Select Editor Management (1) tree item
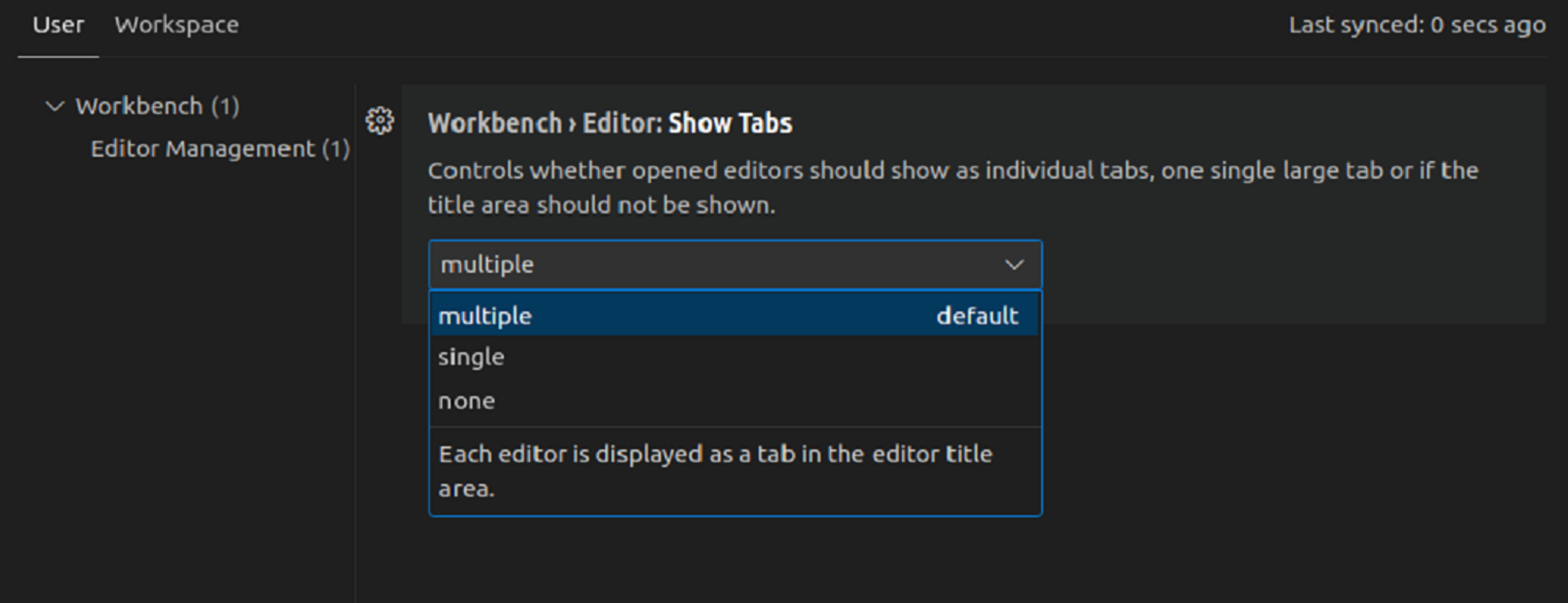The height and width of the screenshot is (603, 1568). tap(221, 149)
